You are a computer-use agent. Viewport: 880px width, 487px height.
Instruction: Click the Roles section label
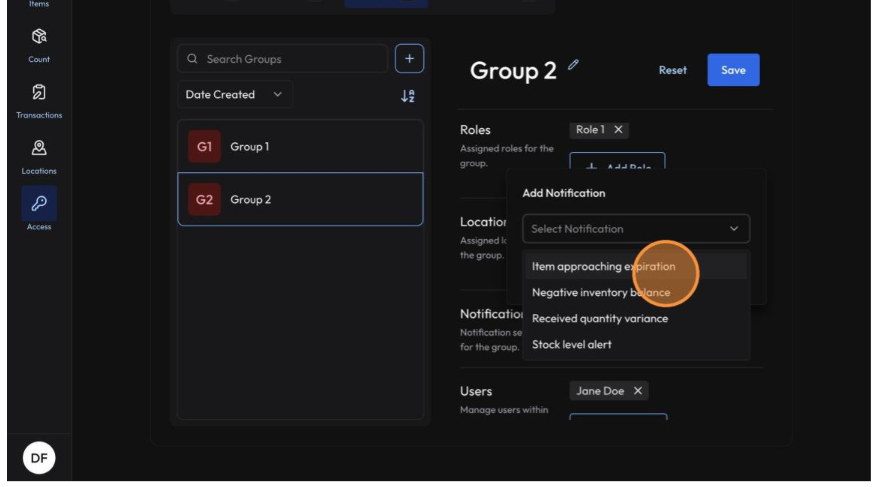[x=475, y=130]
